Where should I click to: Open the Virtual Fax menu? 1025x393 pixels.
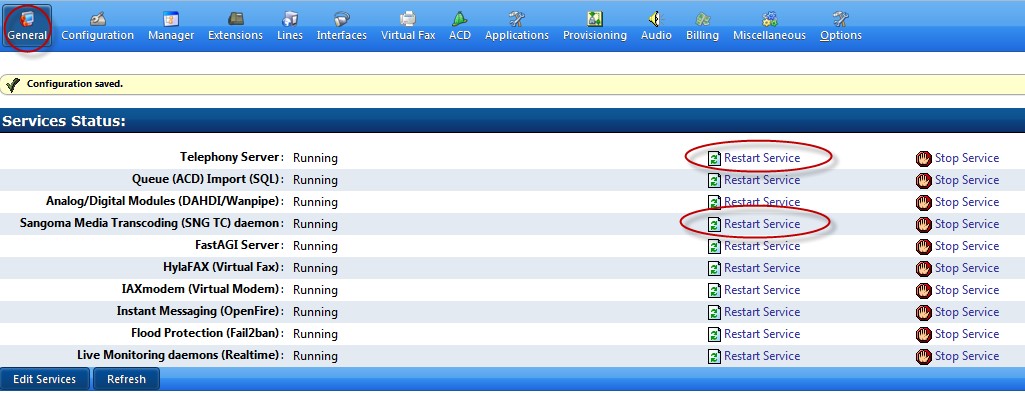coord(408,27)
